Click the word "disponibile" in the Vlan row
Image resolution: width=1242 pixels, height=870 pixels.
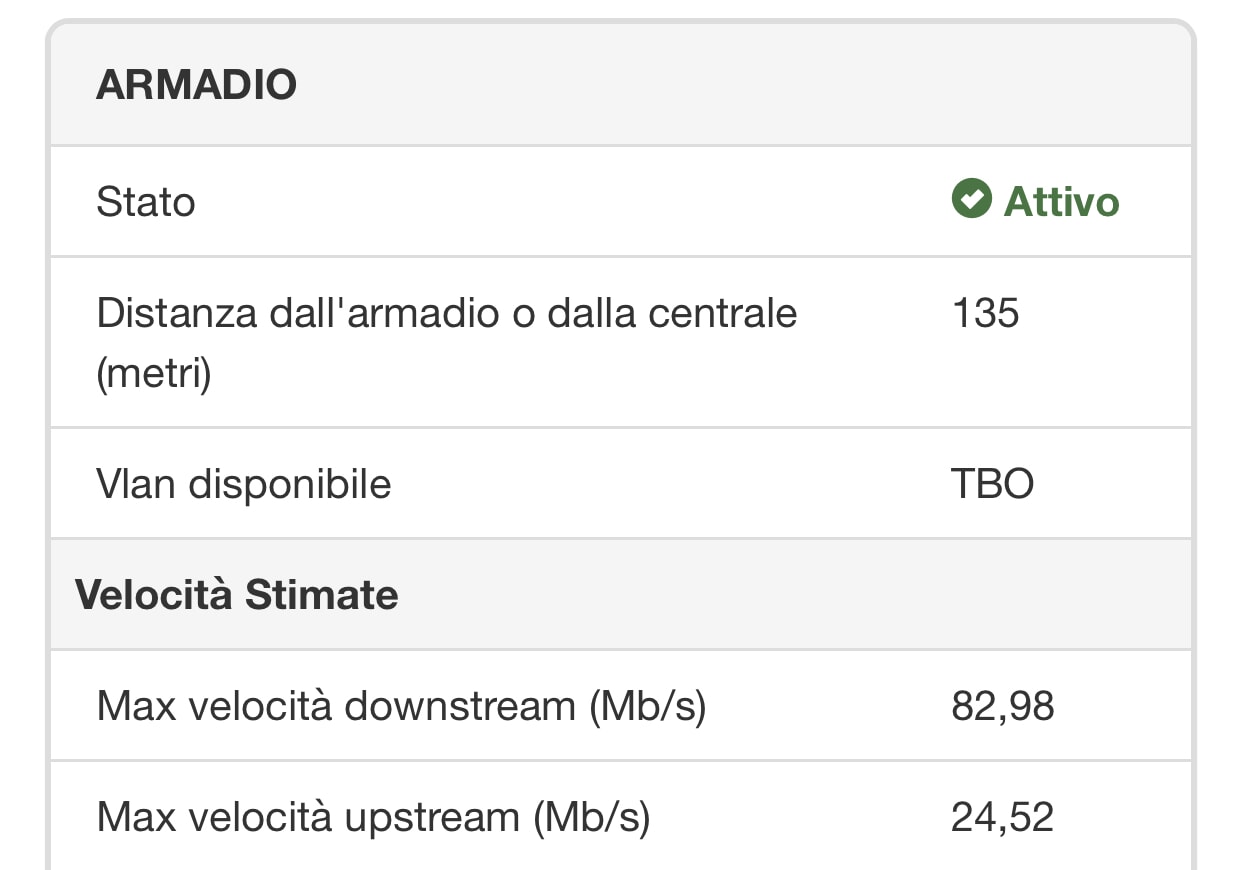coord(290,485)
